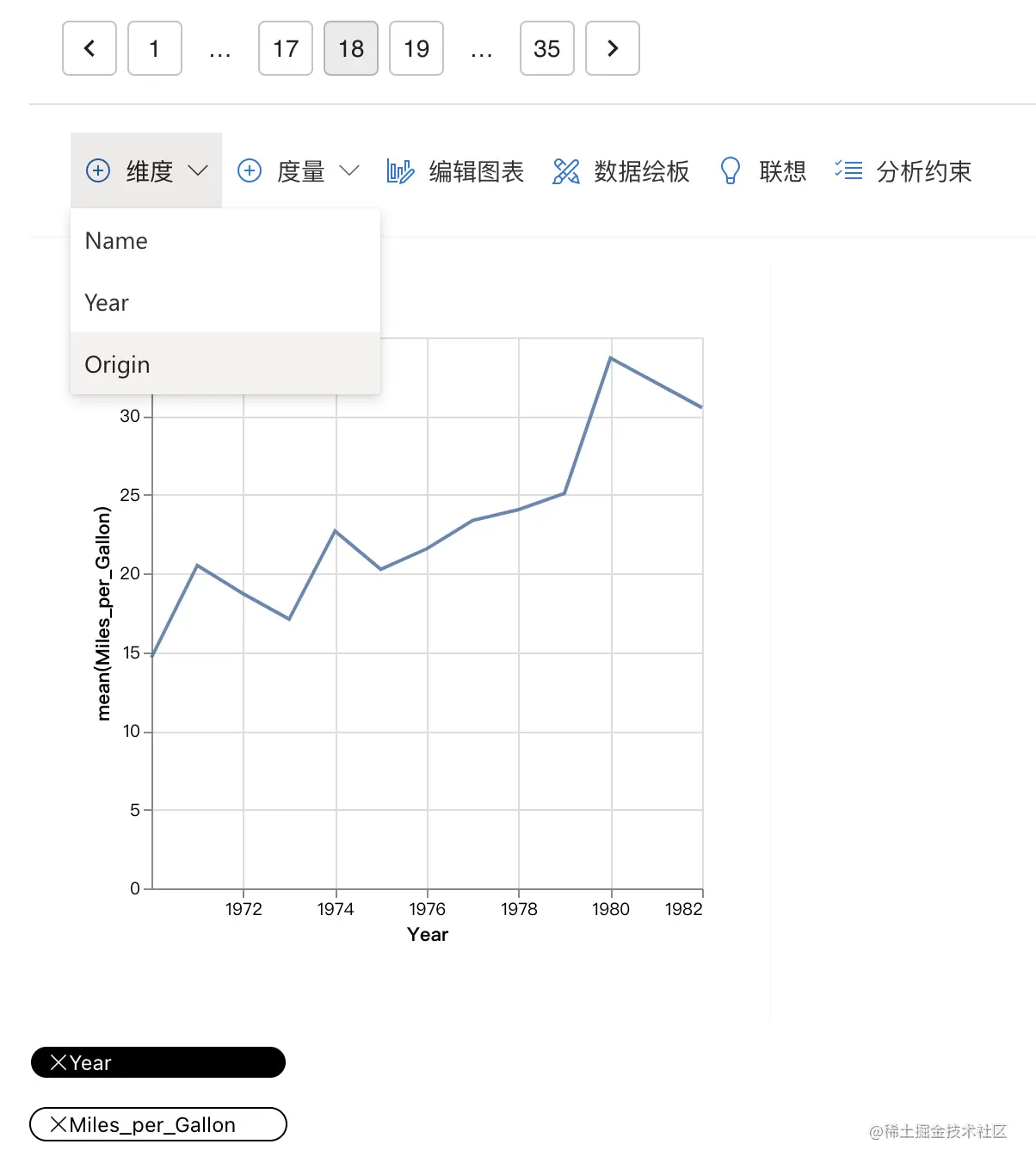Click the 联想 lightbulb icon
This screenshot has width=1036, height=1169.
click(731, 171)
